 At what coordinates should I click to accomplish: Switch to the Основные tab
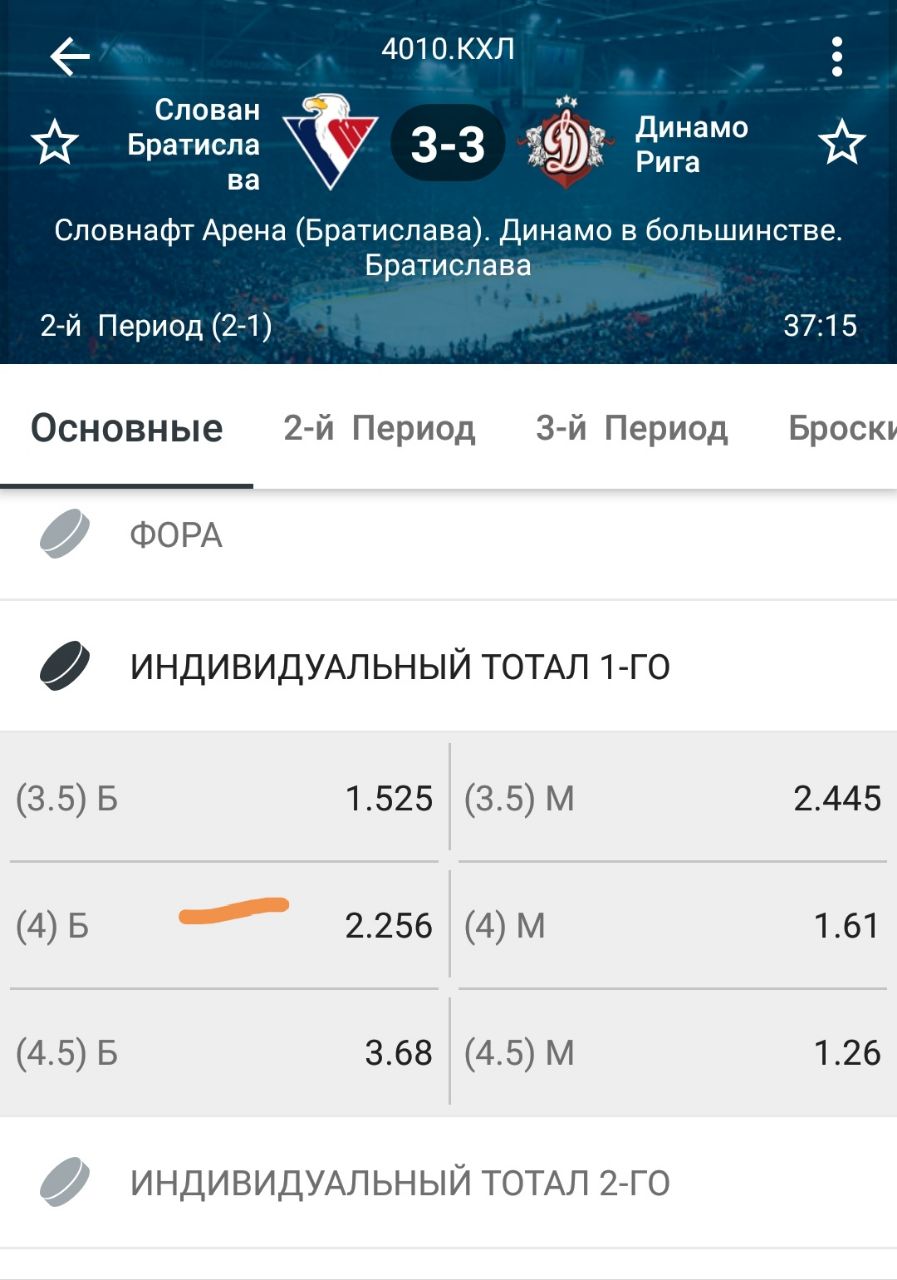point(127,428)
